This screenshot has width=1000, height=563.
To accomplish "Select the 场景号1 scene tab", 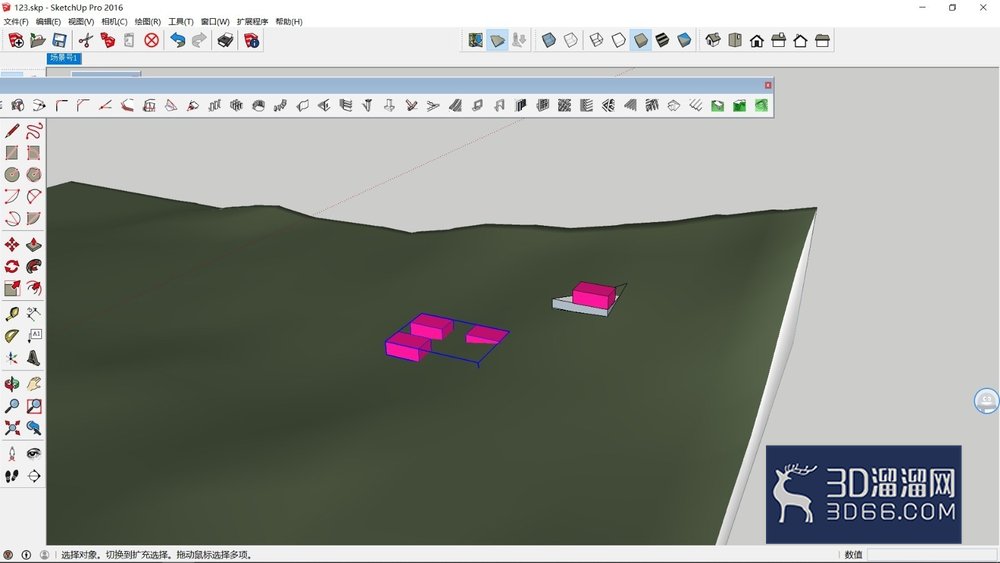I will [64, 58].
